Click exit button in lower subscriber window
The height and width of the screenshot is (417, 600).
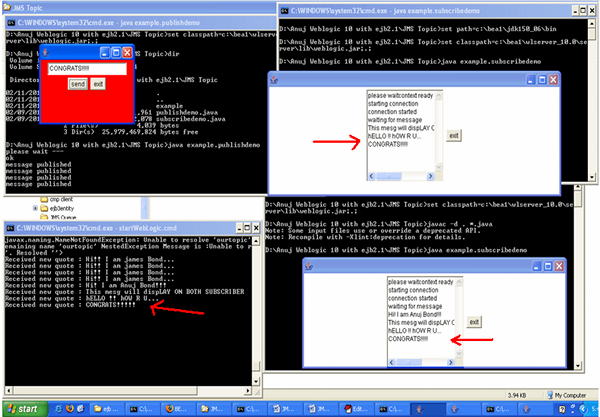pyautogui.click(x=474, y=321)
